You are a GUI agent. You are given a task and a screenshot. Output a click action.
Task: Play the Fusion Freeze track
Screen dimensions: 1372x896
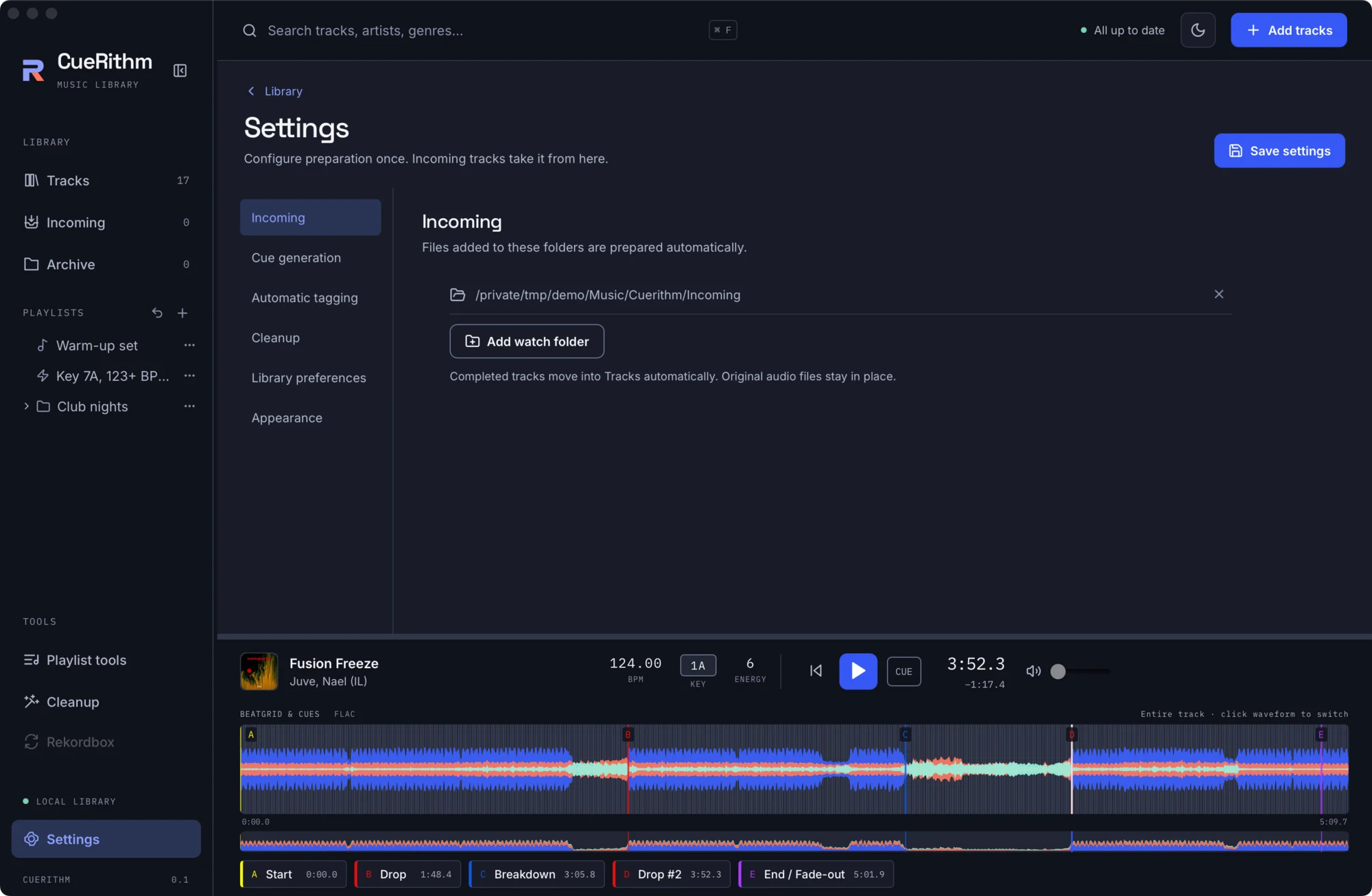coord(858,671)
